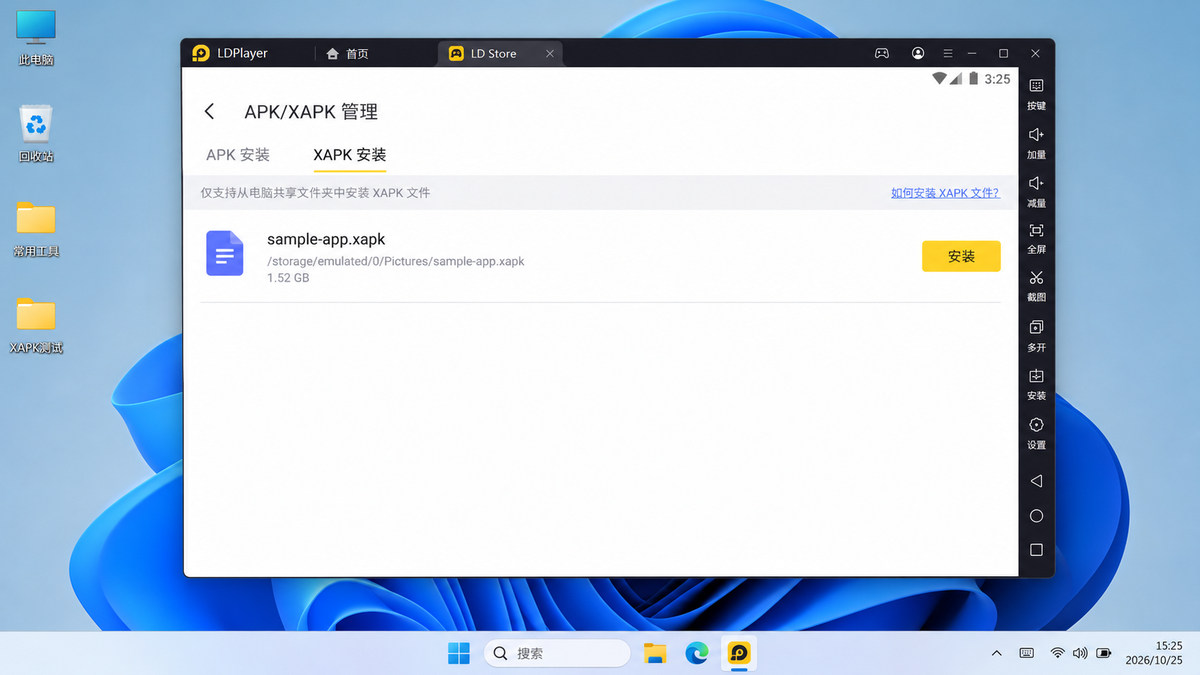This screenshot has width=1200, height=675.
Task: Click the yellow 安装 button for sample-app.xapk
Action: pyautogui.click(x=961, y=256)
